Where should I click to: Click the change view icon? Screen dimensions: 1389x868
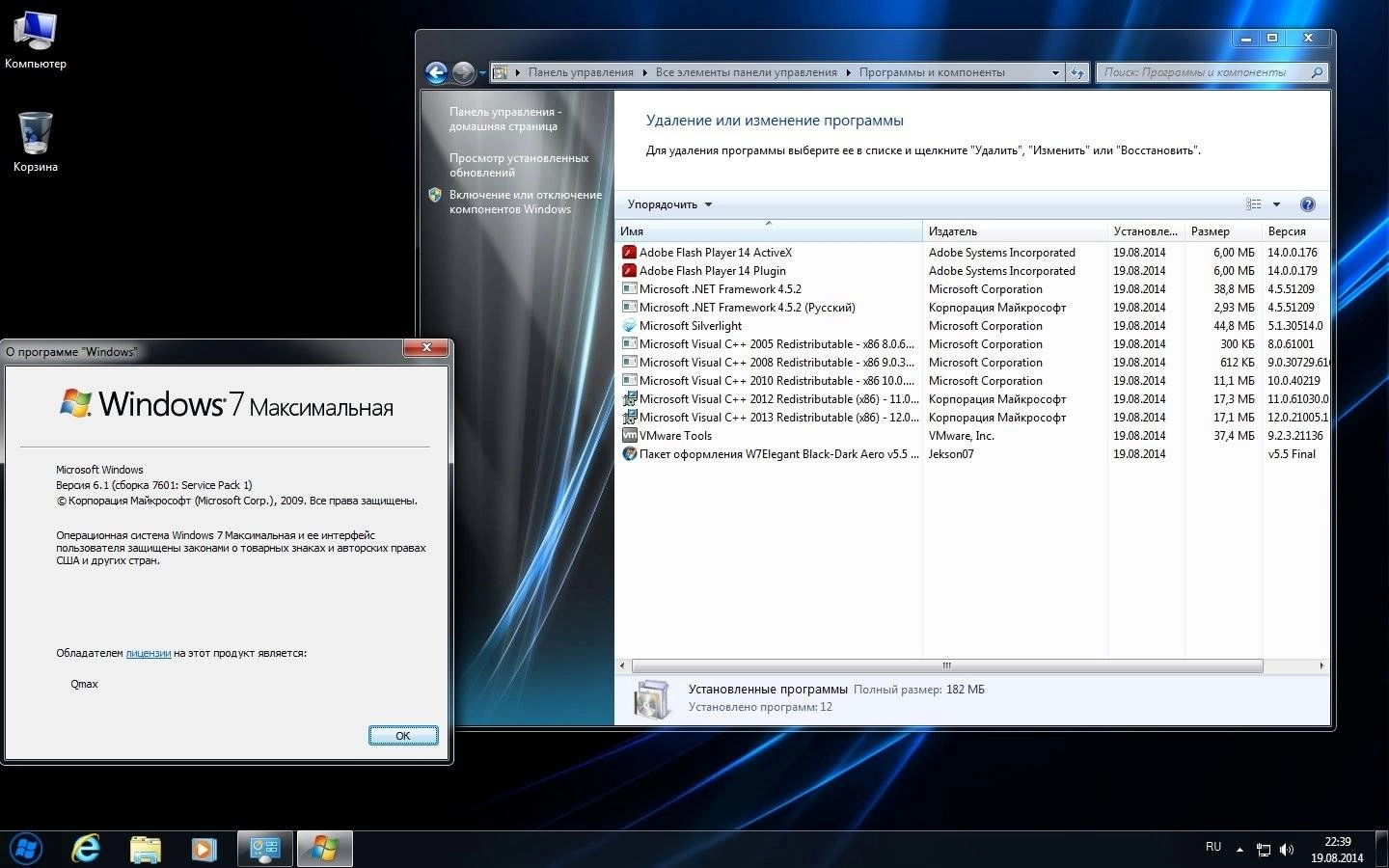click(1254, 204)
